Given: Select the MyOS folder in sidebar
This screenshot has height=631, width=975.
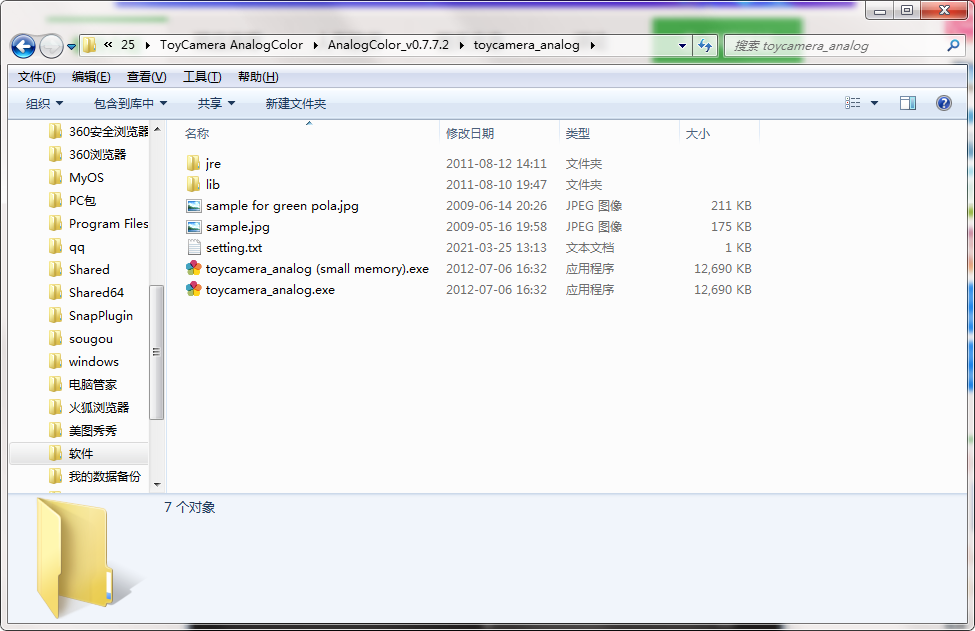Looking at the screenshot, I should click(x=76, y=178).
